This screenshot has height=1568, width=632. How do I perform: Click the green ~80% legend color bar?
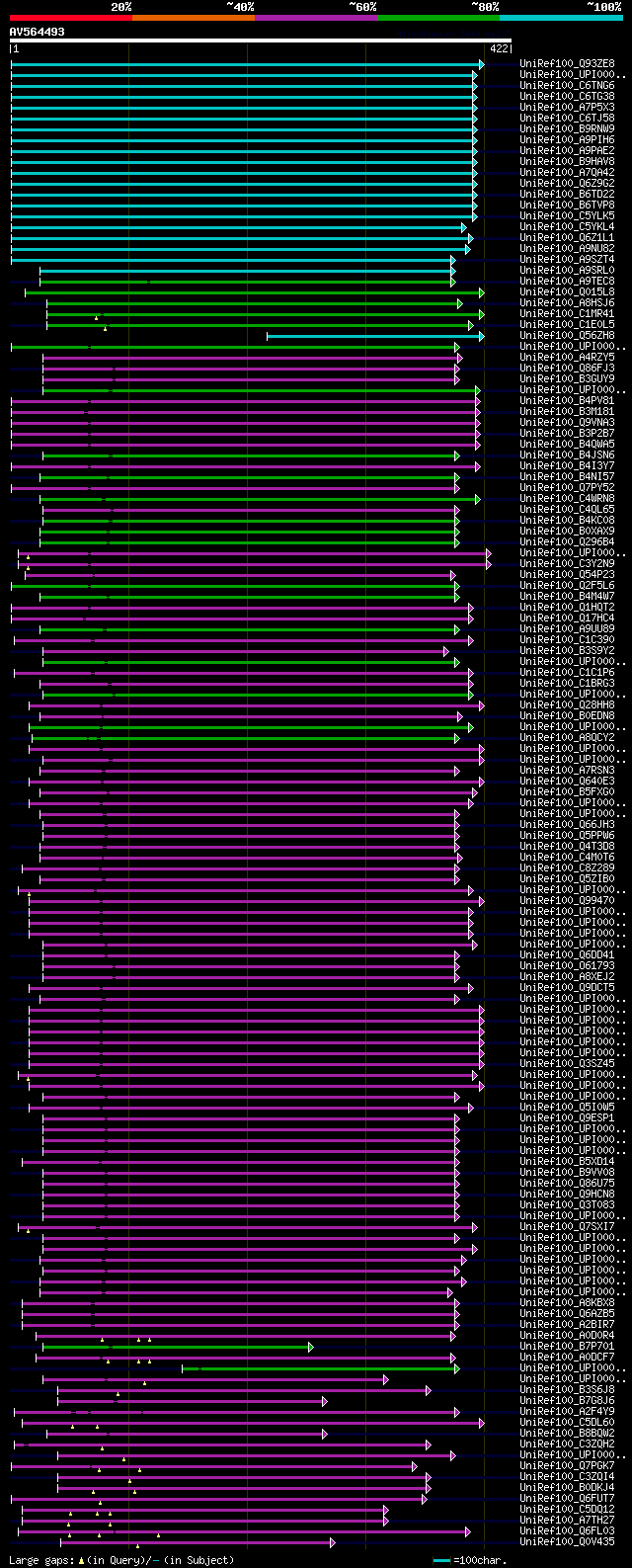[438, 18]
